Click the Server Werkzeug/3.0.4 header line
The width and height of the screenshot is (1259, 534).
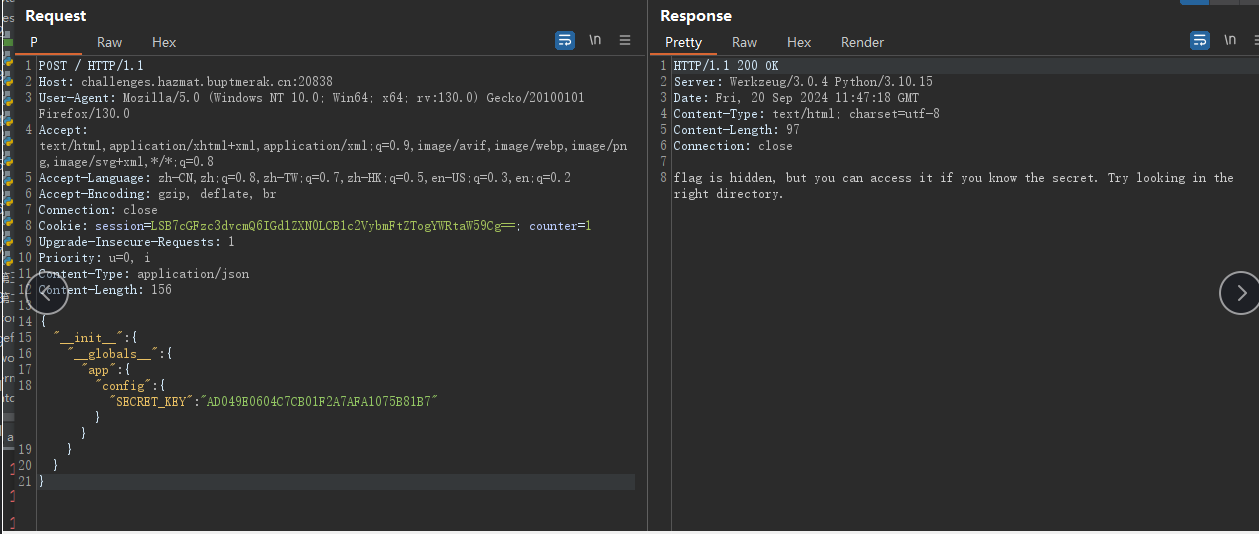(x=803, y=82)
